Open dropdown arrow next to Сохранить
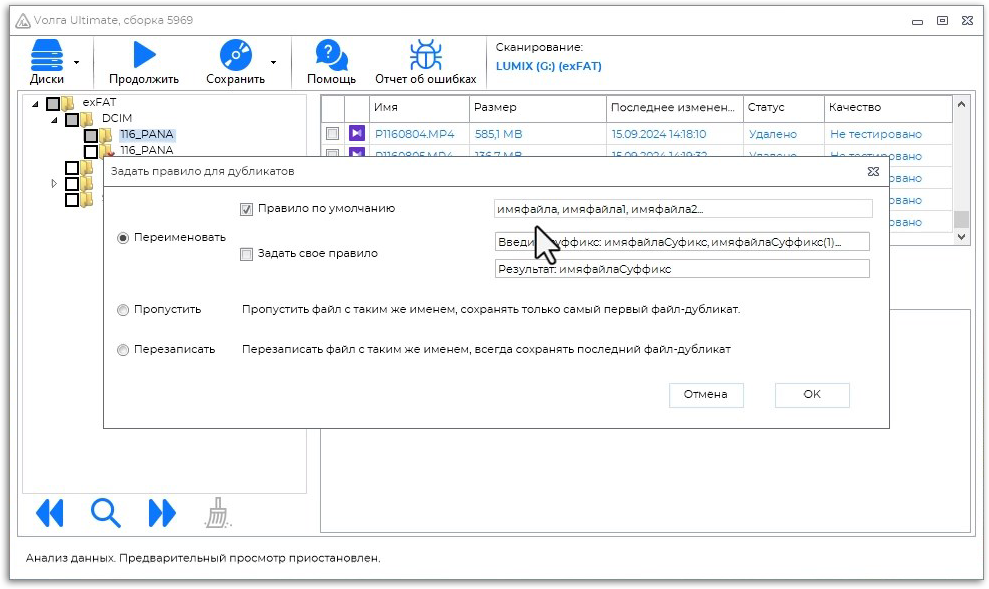 coord(273,62)
